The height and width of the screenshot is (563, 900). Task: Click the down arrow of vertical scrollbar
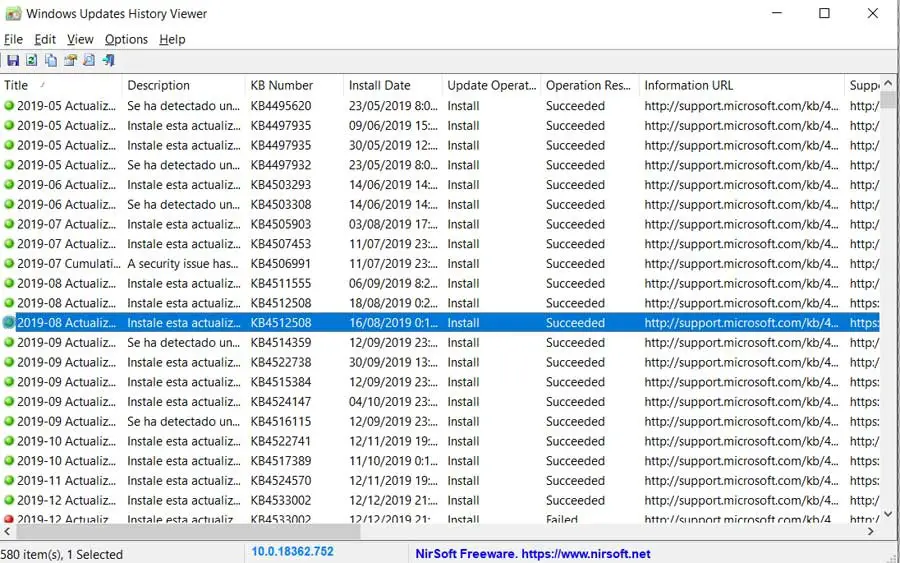(x=888, y=514)
